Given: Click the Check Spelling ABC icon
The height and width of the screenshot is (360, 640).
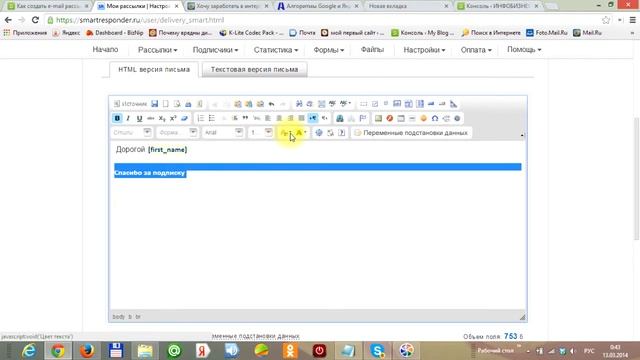Looking at the screenshot, I should click(332, 104).
